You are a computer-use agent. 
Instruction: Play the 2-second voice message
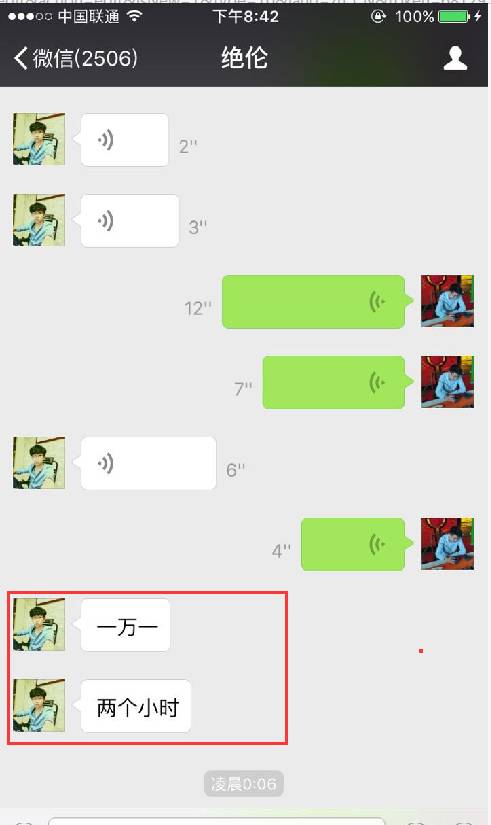tap(125, 140)
